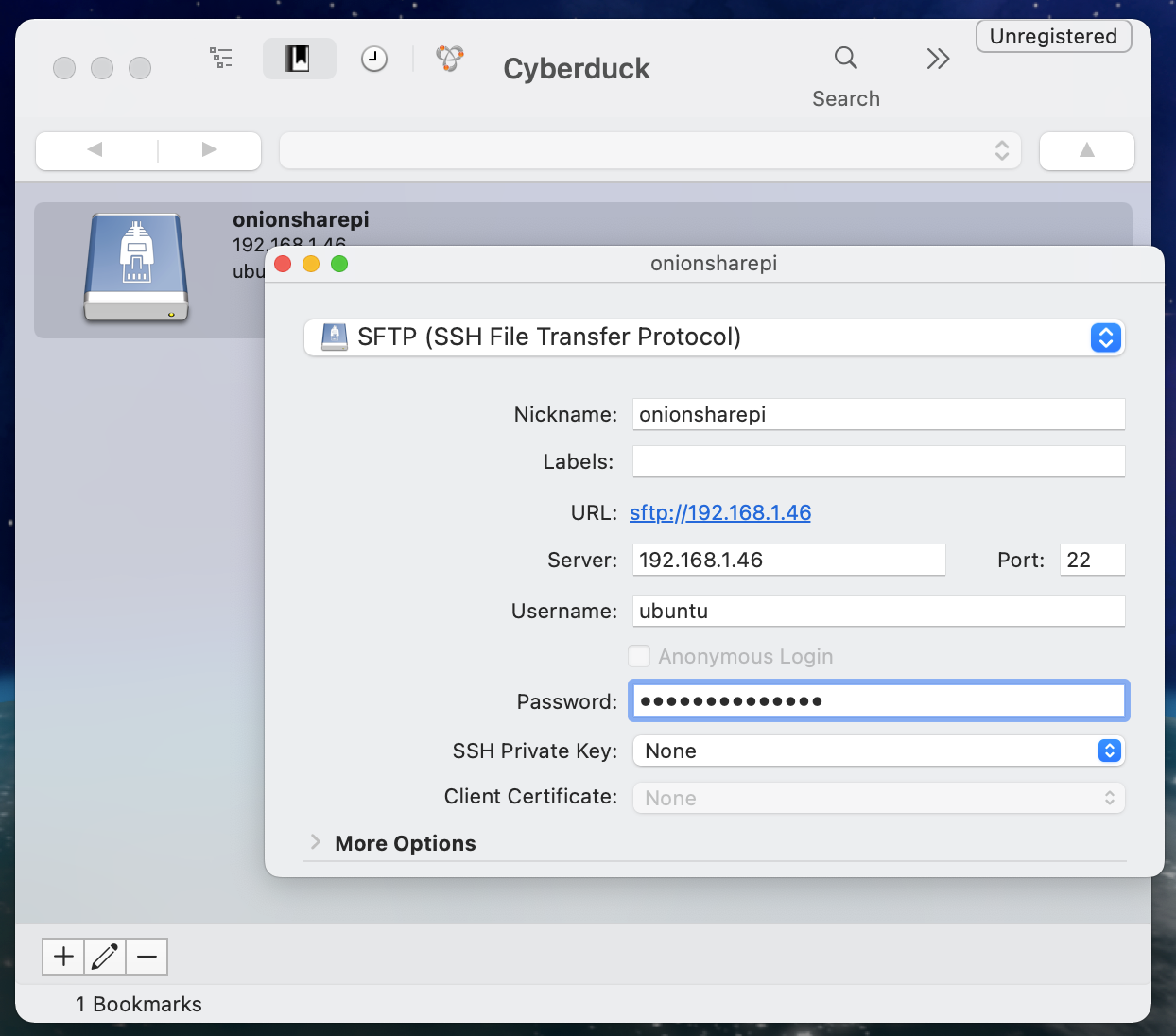Click the Server address field
The image size is (1176, 1036).
pyautogui.click(x=788, y=560)
